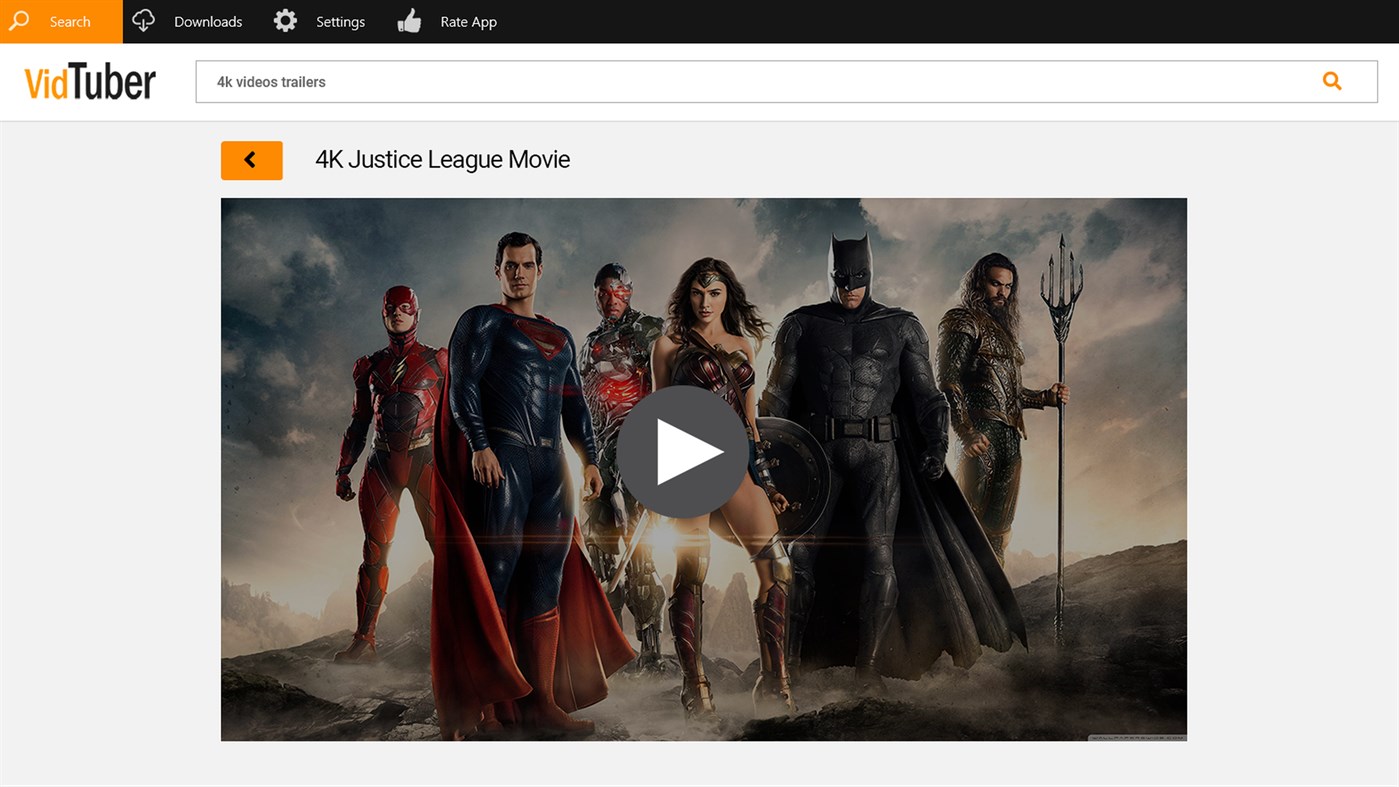This screenshot has height=787, width=1399.
Task: Select the Rate App label
Action: click(x=468, y=22)
